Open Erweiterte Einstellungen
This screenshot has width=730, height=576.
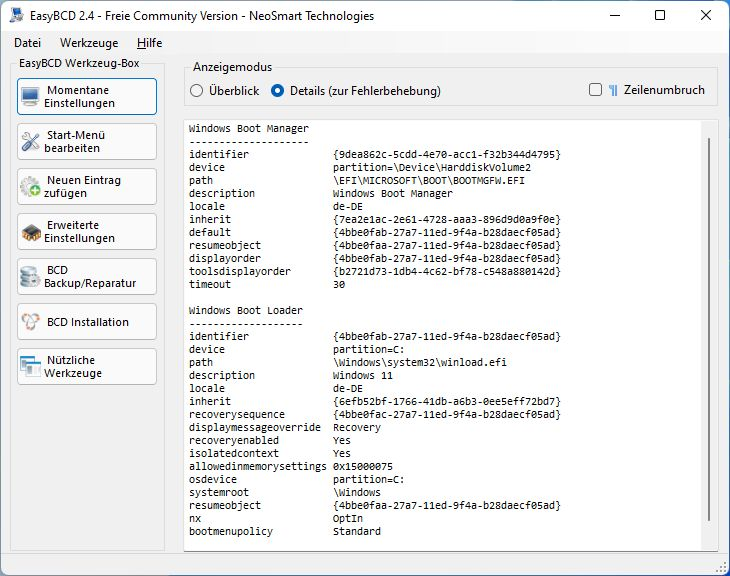tap(87, 231)
